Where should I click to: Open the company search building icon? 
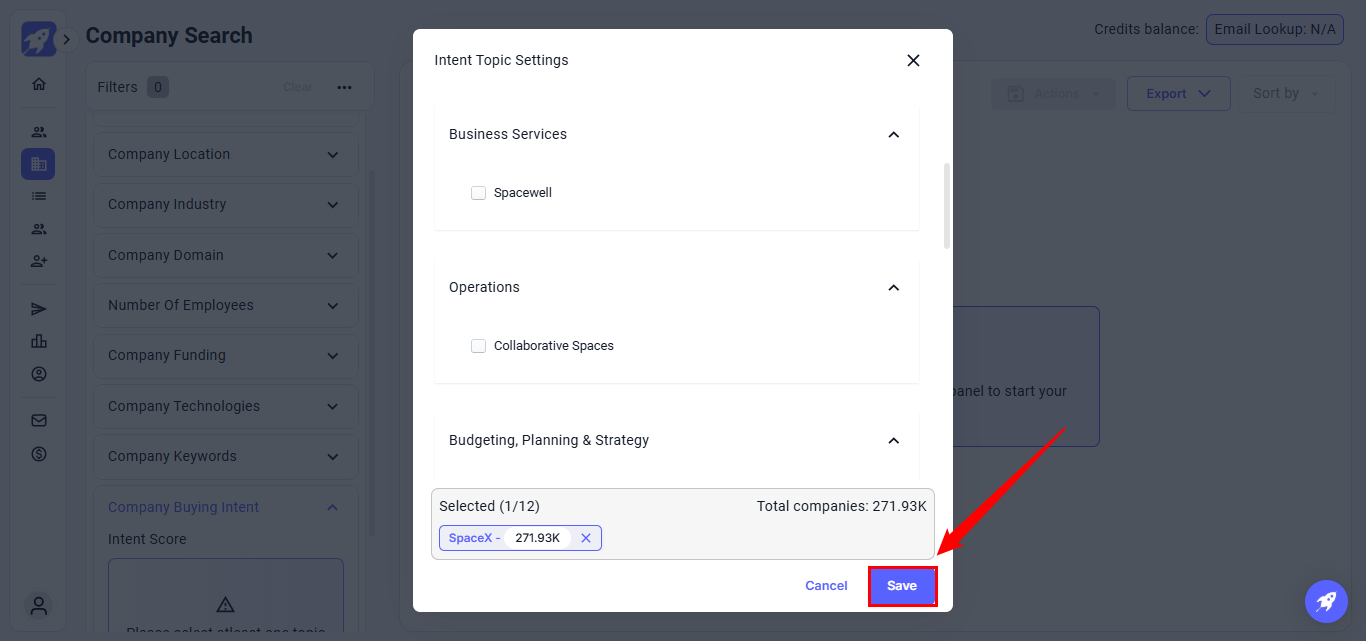39,164
